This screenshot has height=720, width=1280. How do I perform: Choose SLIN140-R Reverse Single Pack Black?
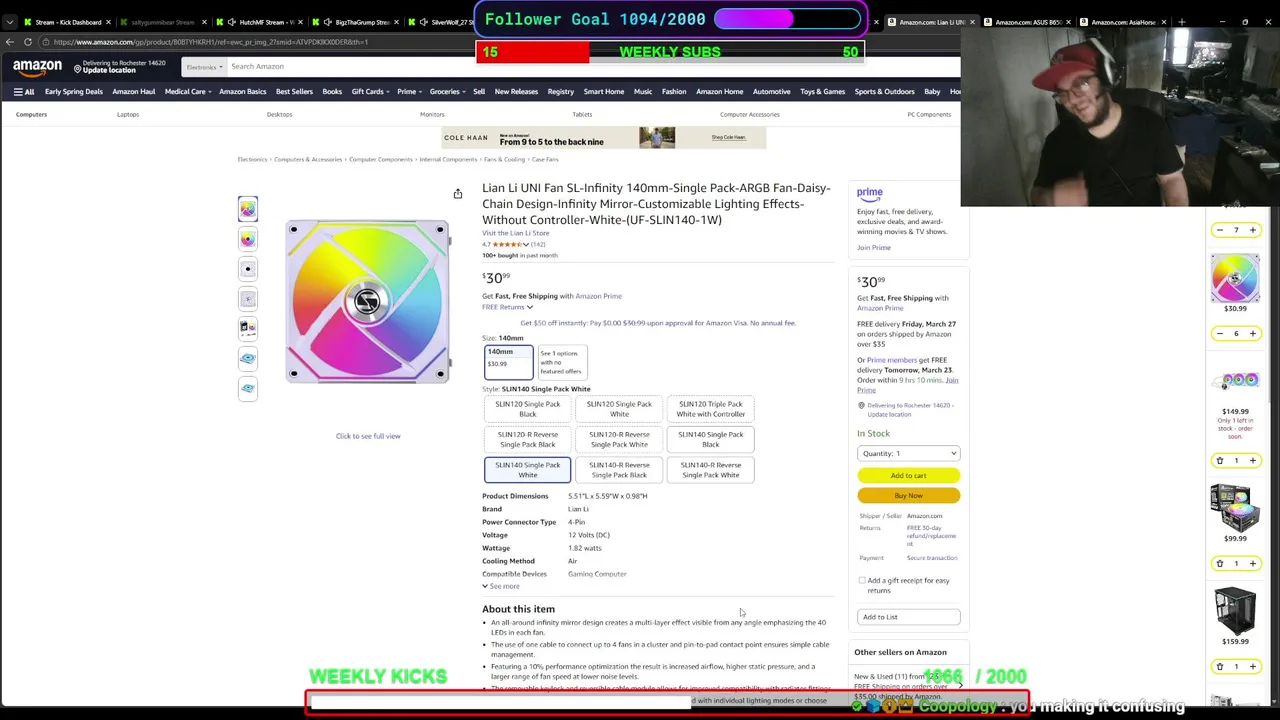619,470
